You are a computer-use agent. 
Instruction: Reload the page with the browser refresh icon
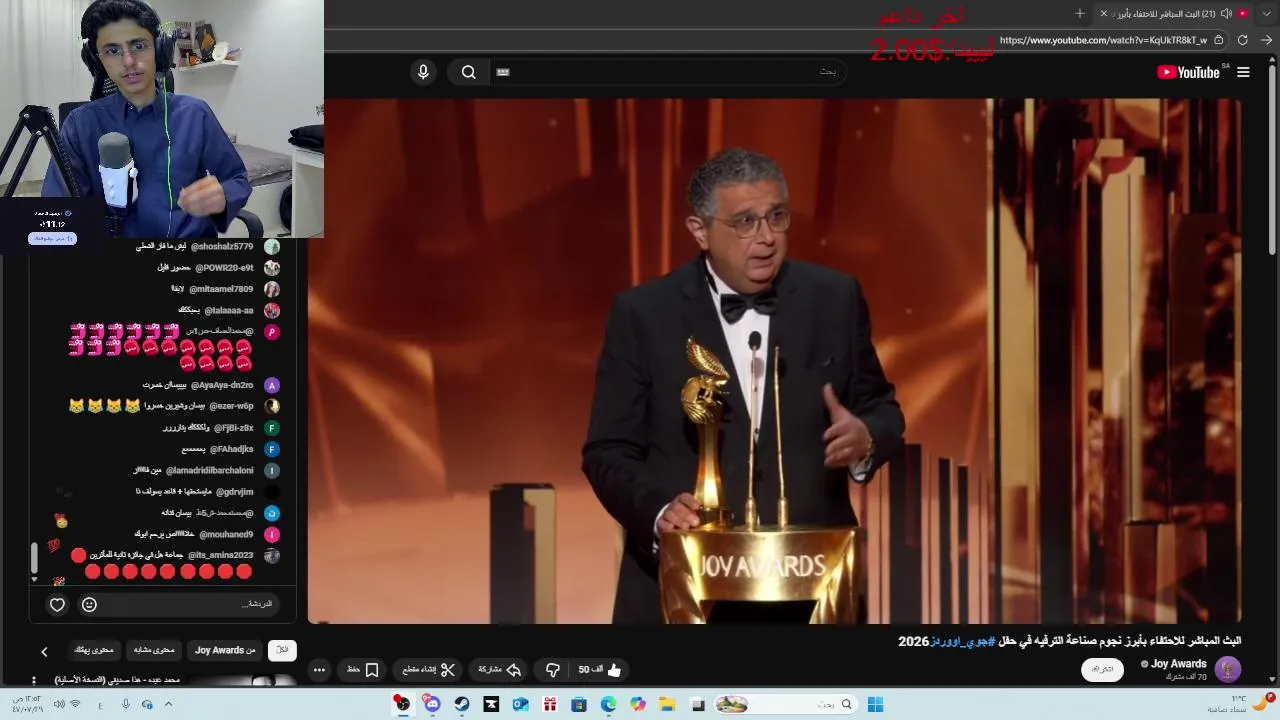pyautogui.click(x=1242, y=40)
